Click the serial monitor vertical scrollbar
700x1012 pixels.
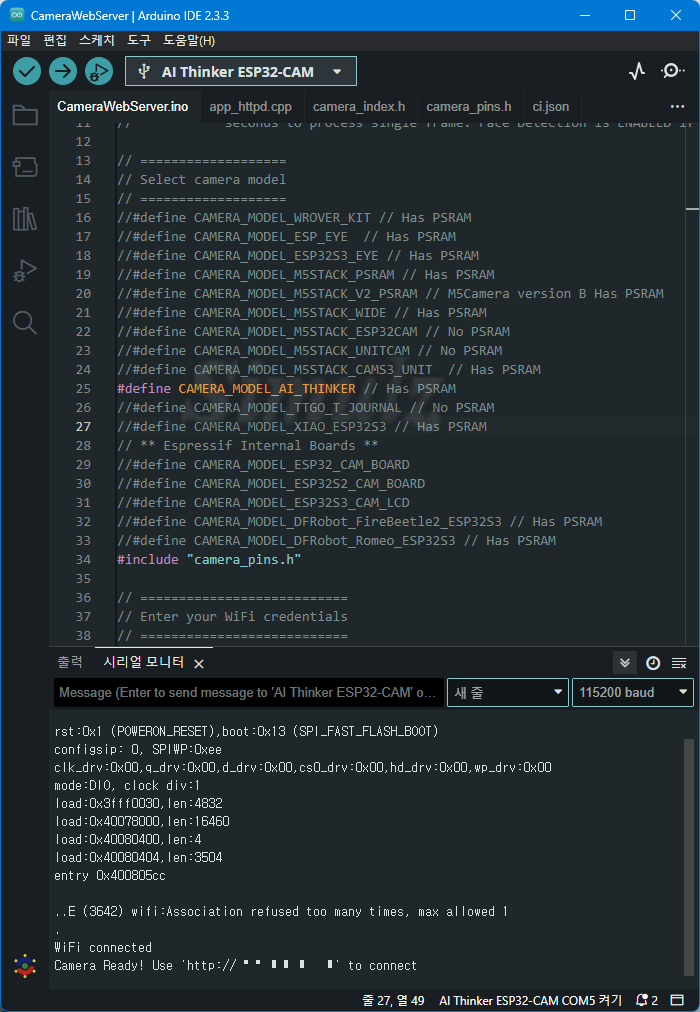[688, 858]
